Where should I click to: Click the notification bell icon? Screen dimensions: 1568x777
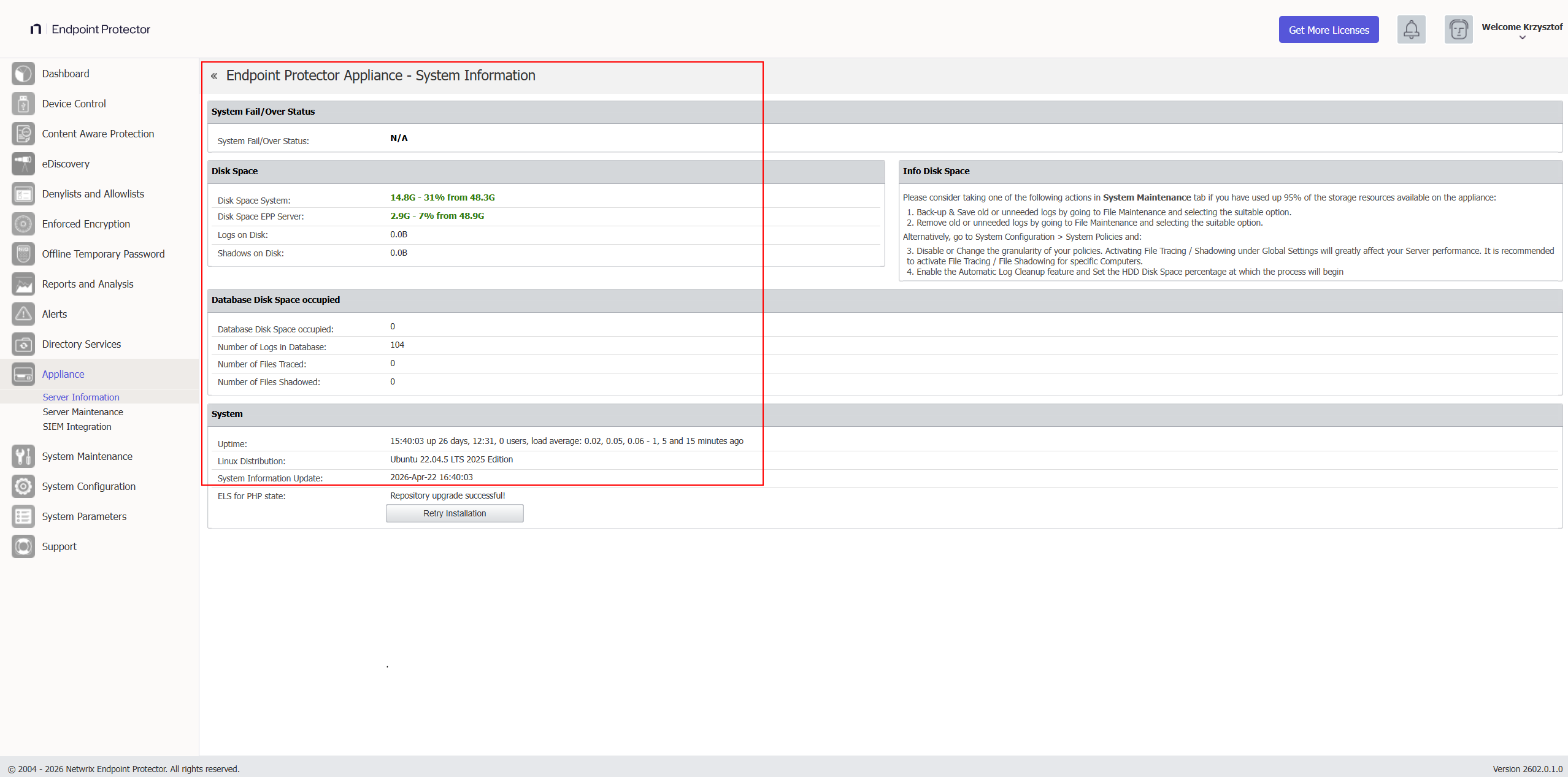pos(1411,29)
